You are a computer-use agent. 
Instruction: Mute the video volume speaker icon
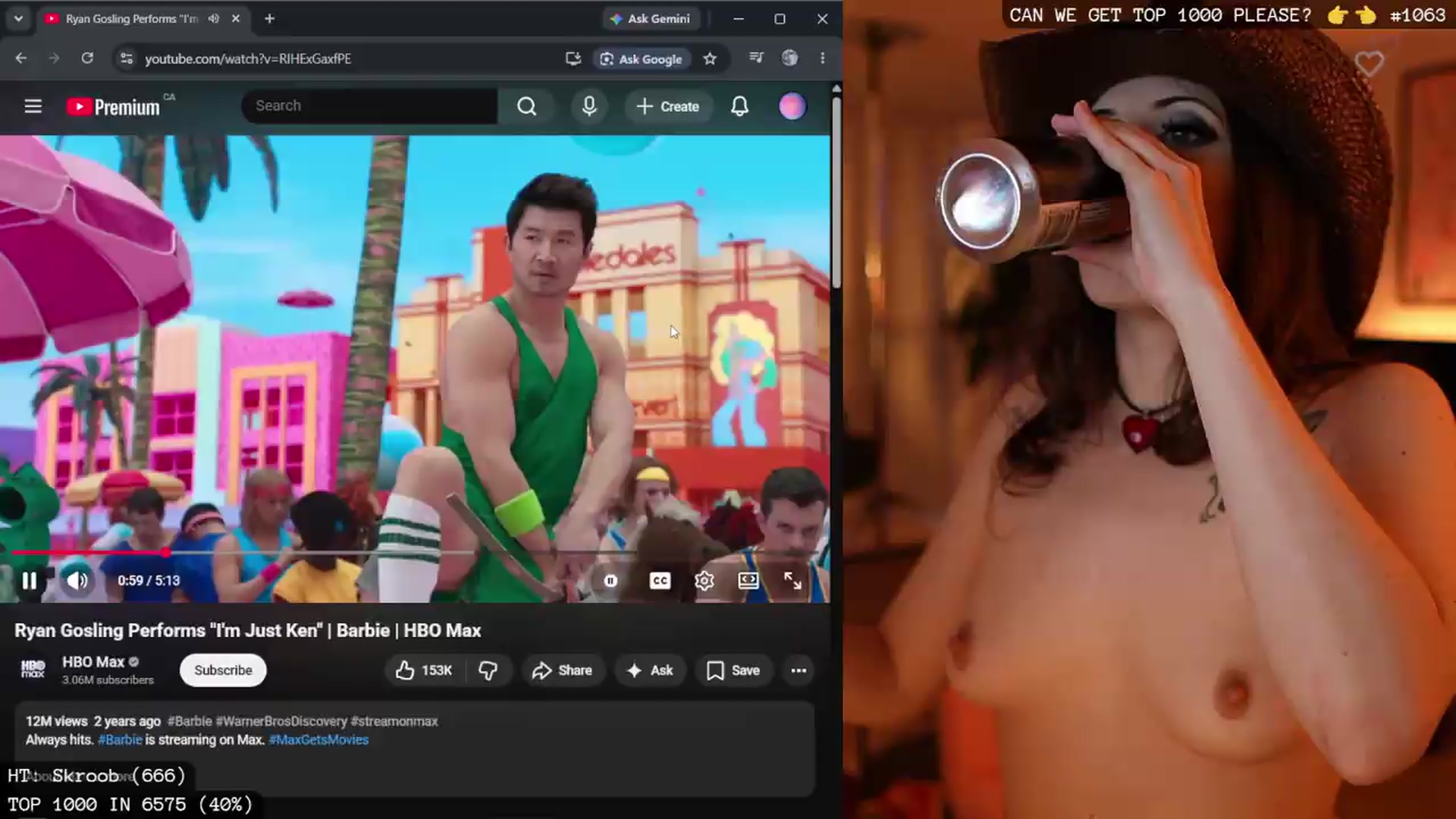coord(77,581)
